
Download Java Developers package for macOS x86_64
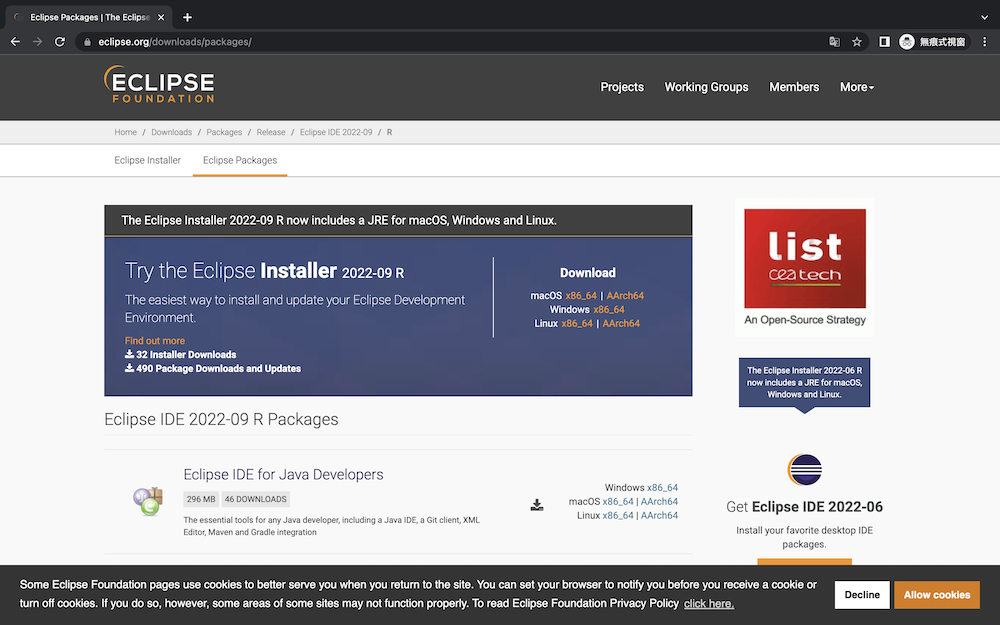pyautogui.click(x=618, y=501)
